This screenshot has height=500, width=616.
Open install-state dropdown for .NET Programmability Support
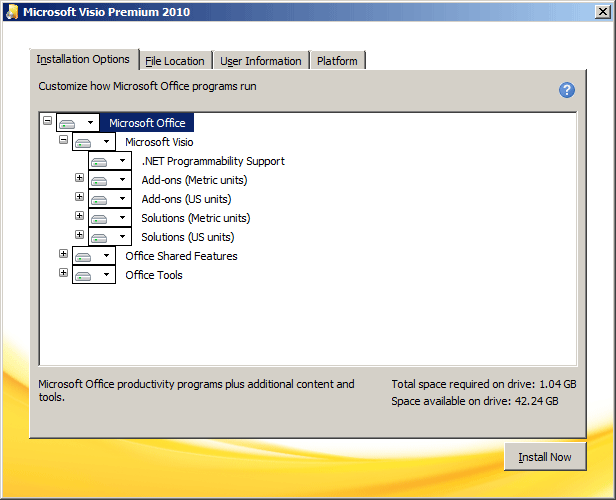tap(110, 161)
